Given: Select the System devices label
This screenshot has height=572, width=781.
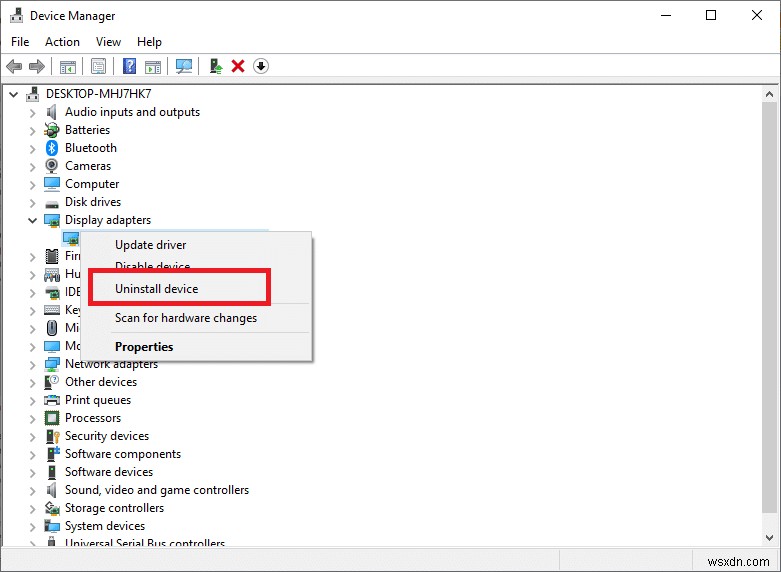Looking at the screenshot, I should [105, 526].
